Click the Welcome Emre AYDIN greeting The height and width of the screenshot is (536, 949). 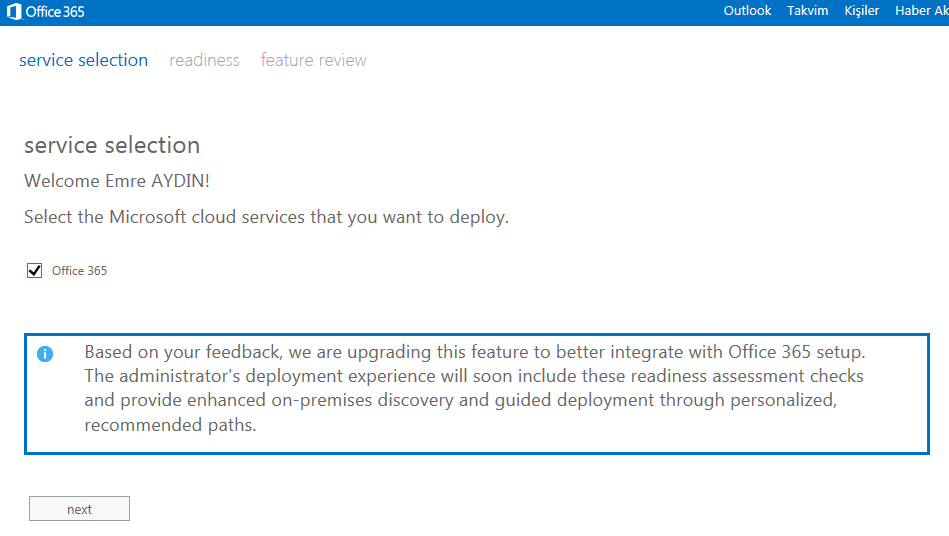point(117,181)
